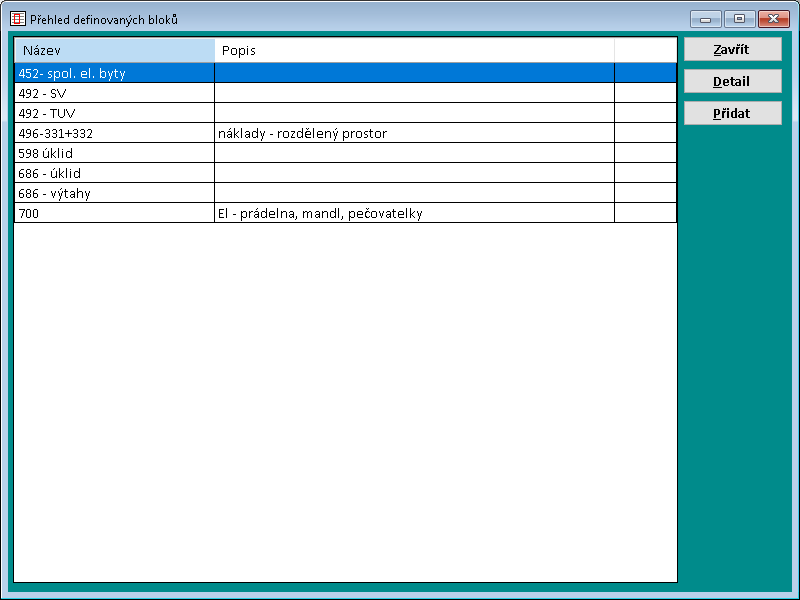The height and width of the screenshot is (600, 800).
Task: Select the 686 - úklid block
Action: 114,173
